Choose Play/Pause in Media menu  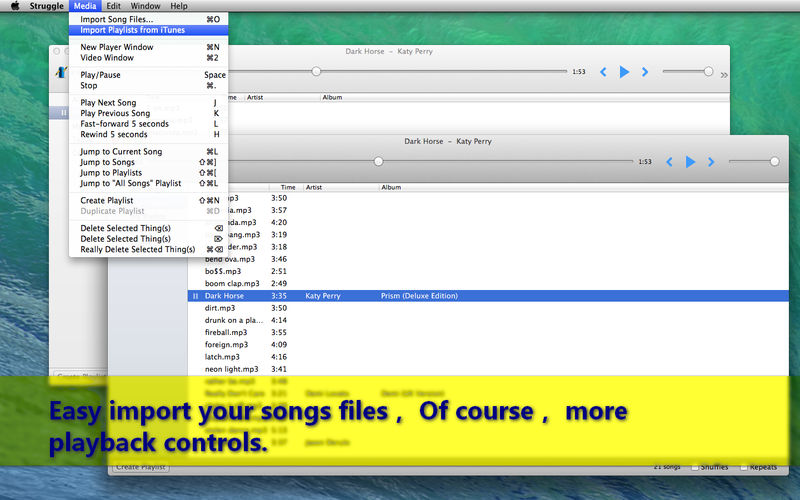(148, 75)
